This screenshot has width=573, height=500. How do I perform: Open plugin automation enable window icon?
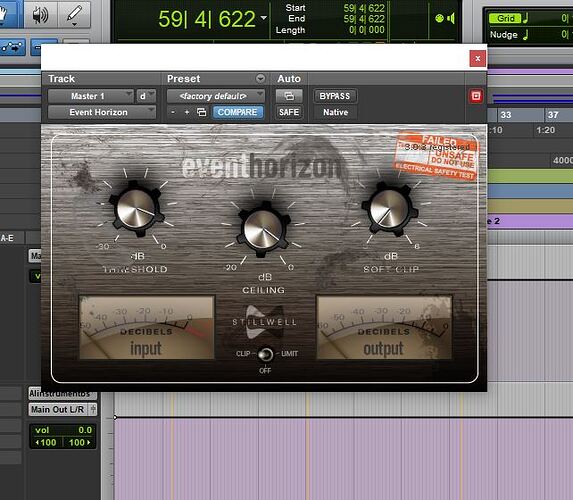click(289, 96)
